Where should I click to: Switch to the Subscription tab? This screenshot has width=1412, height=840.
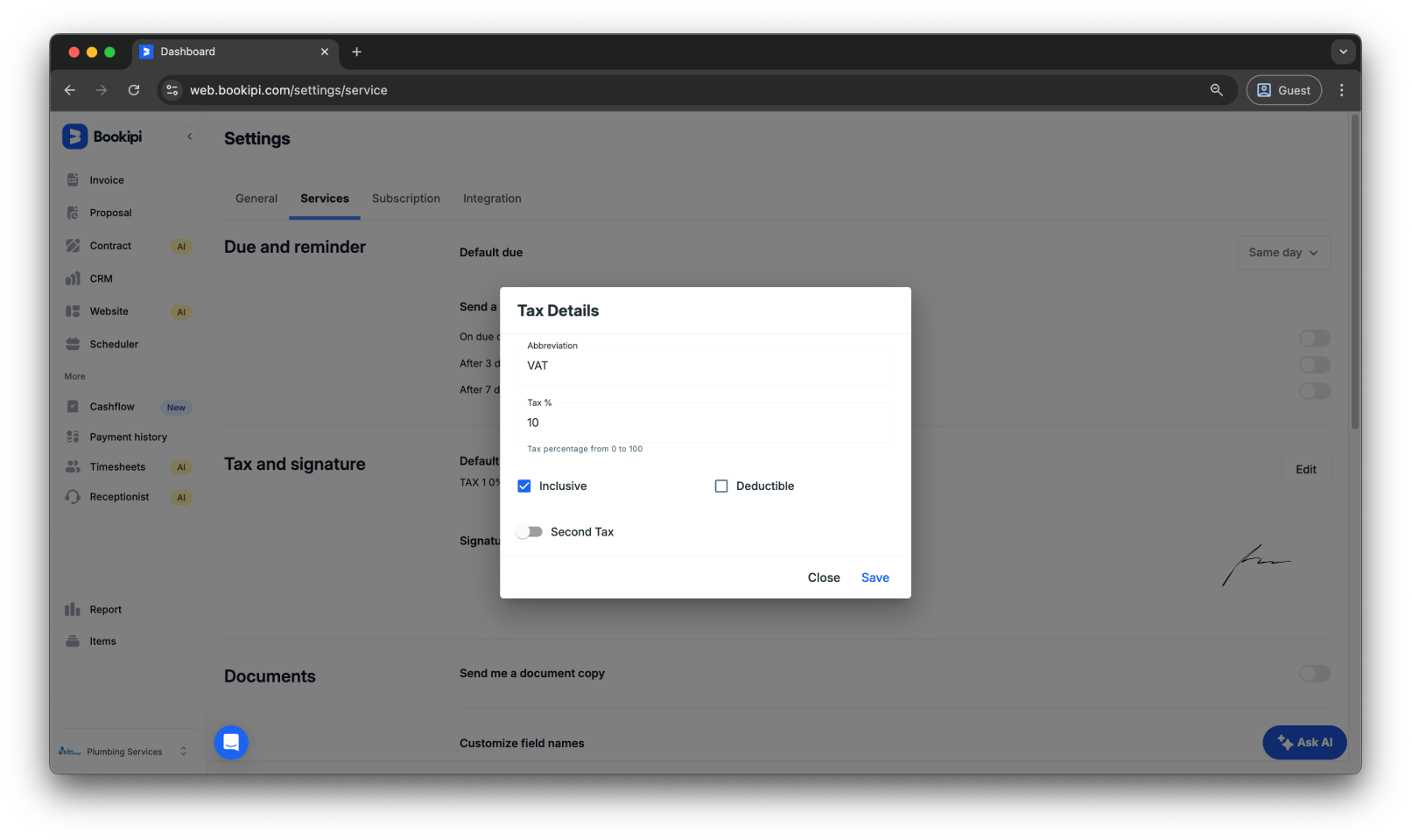[405, 199]
